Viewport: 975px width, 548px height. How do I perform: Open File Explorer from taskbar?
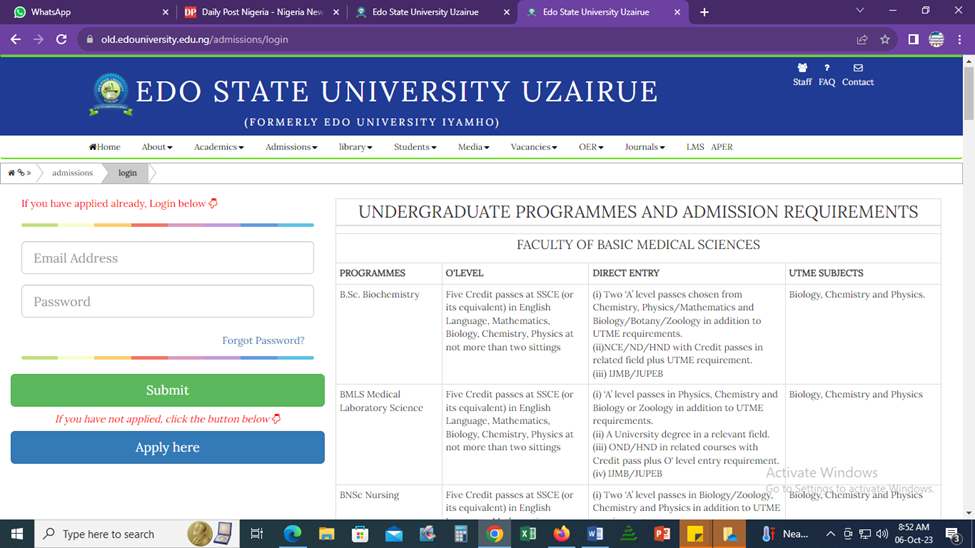pos(326,534)
